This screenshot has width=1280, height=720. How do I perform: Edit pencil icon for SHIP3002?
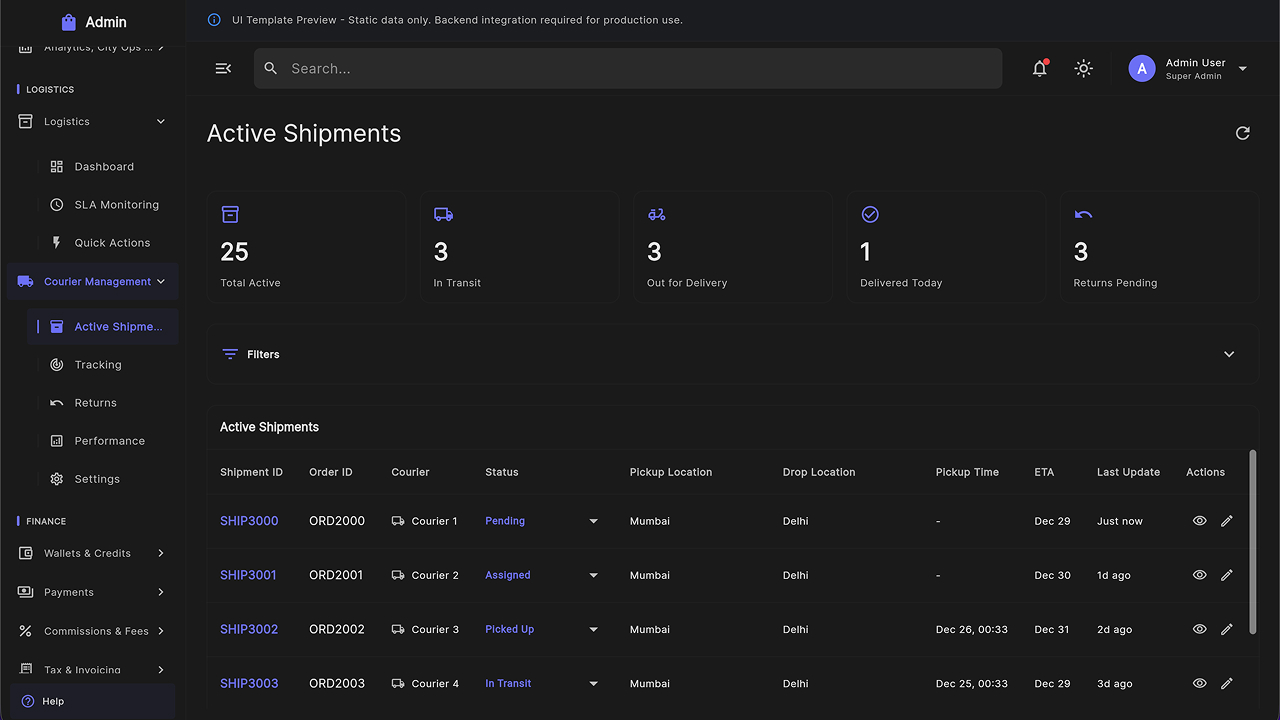(1227, 629)
